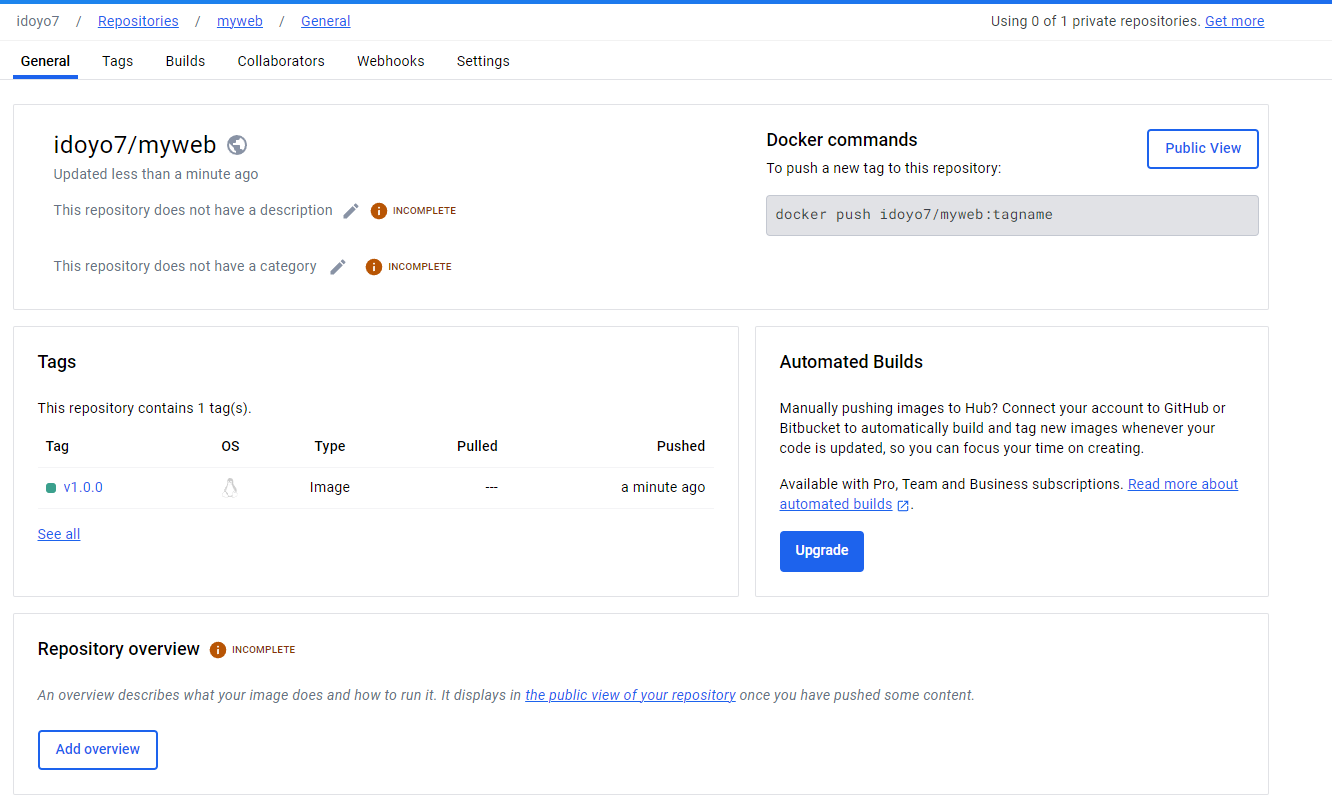Switch to the General tab
Image resolution: width=1332 pixels, height=800 pixels.
click(x=46, y=61)
